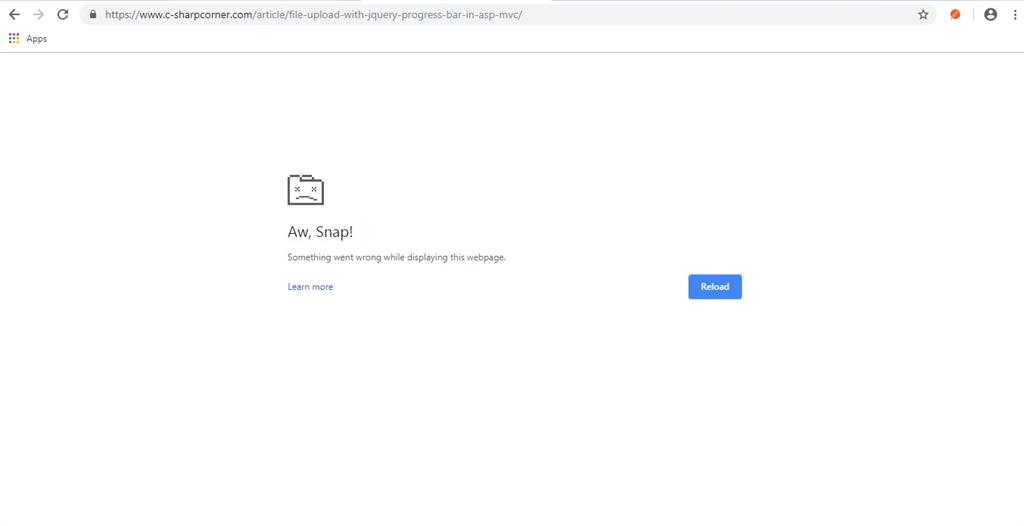Screen dimensions: 1024x526
Task: Click the padlock site security icon
Action: tap(93, 14)
